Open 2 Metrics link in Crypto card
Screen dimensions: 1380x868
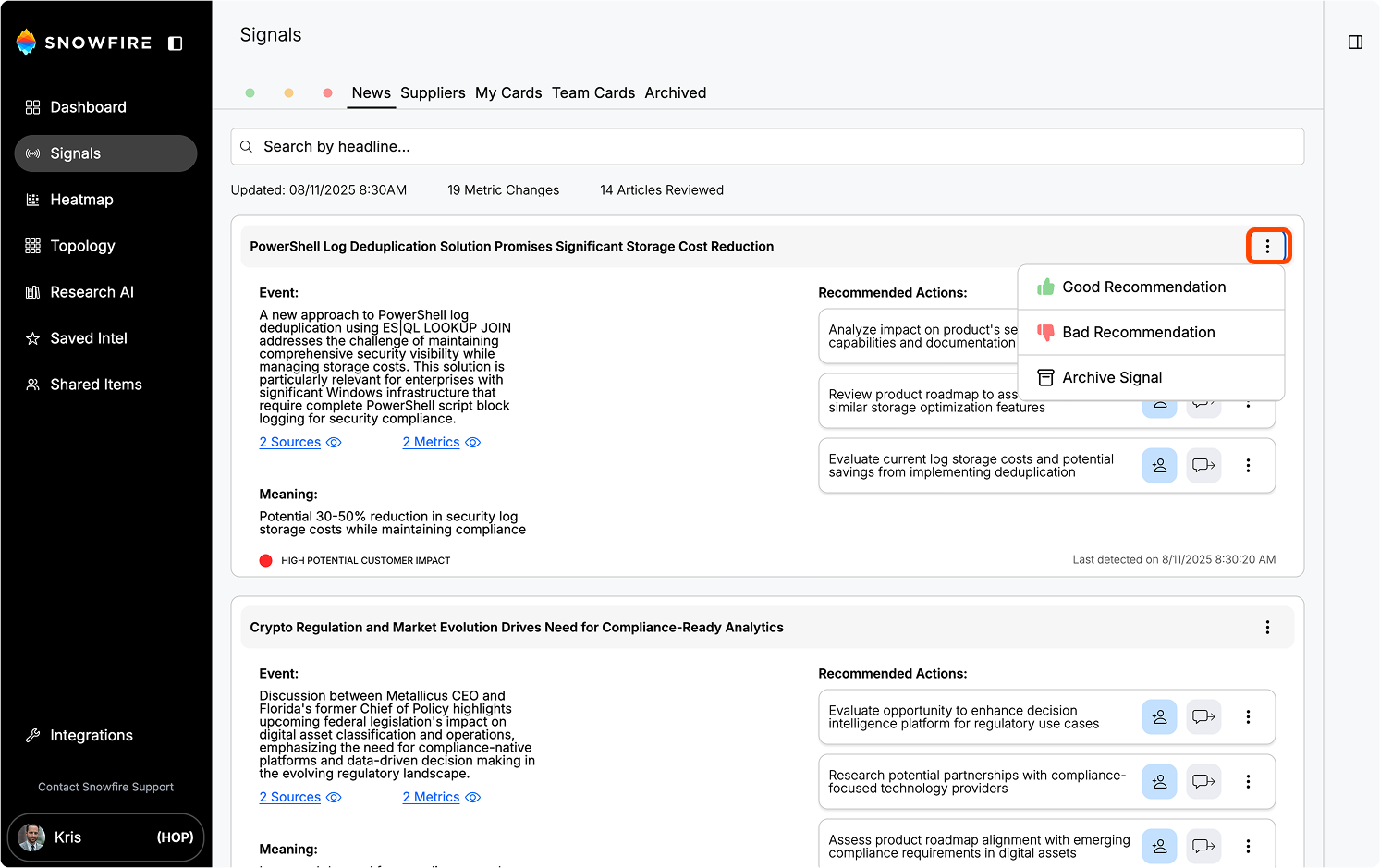[432, 798]
